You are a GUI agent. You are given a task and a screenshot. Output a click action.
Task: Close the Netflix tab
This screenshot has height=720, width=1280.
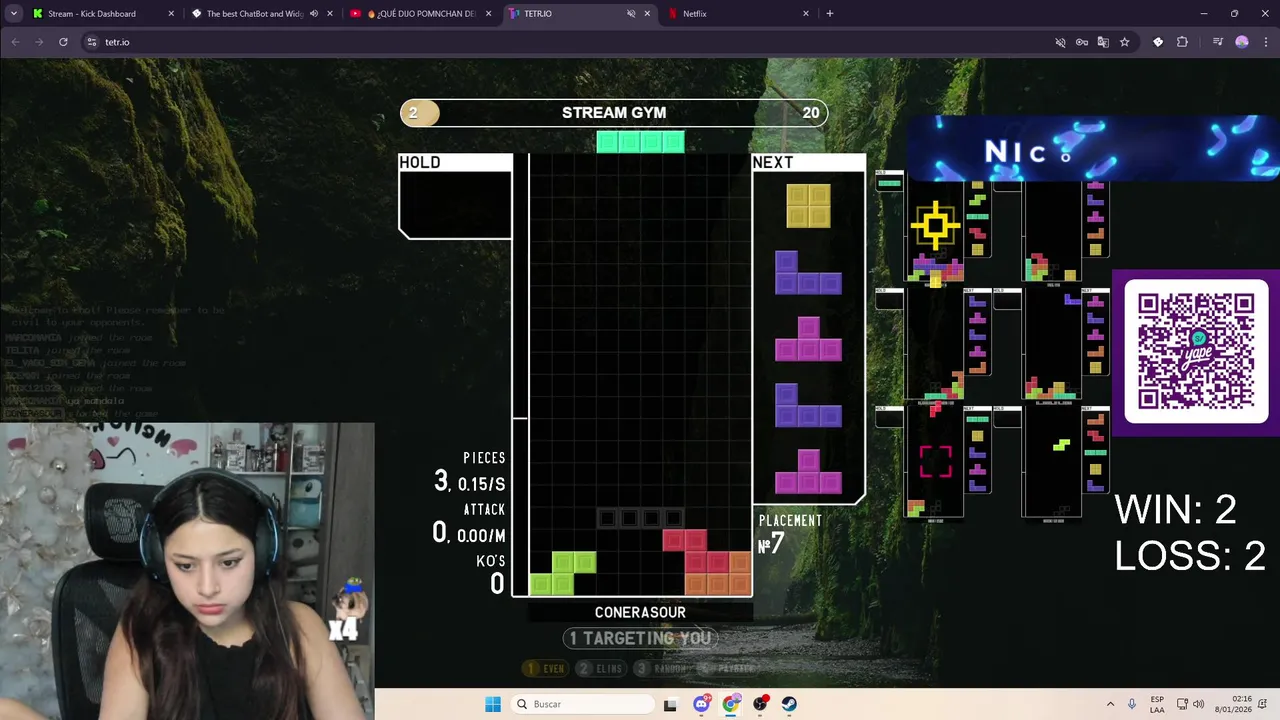(x=805, y=14)
